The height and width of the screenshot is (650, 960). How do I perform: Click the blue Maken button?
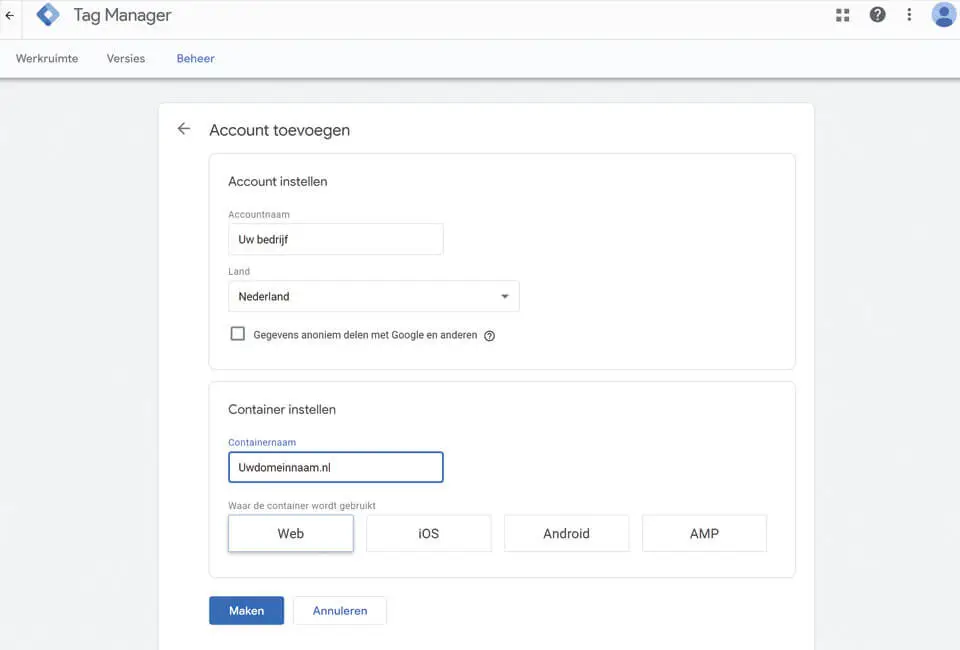[x=246, y=611]
